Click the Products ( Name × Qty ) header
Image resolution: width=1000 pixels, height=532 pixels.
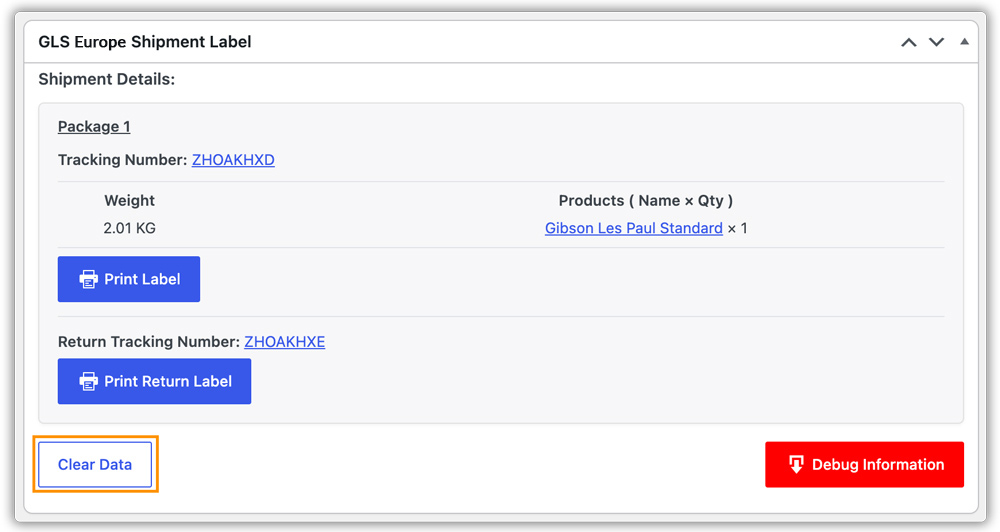pyautogui.click(x=646, y=201)
